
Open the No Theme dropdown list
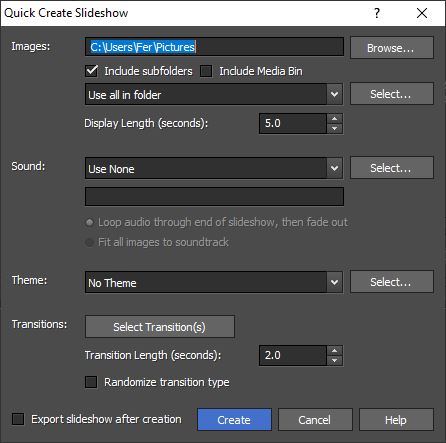214,283
